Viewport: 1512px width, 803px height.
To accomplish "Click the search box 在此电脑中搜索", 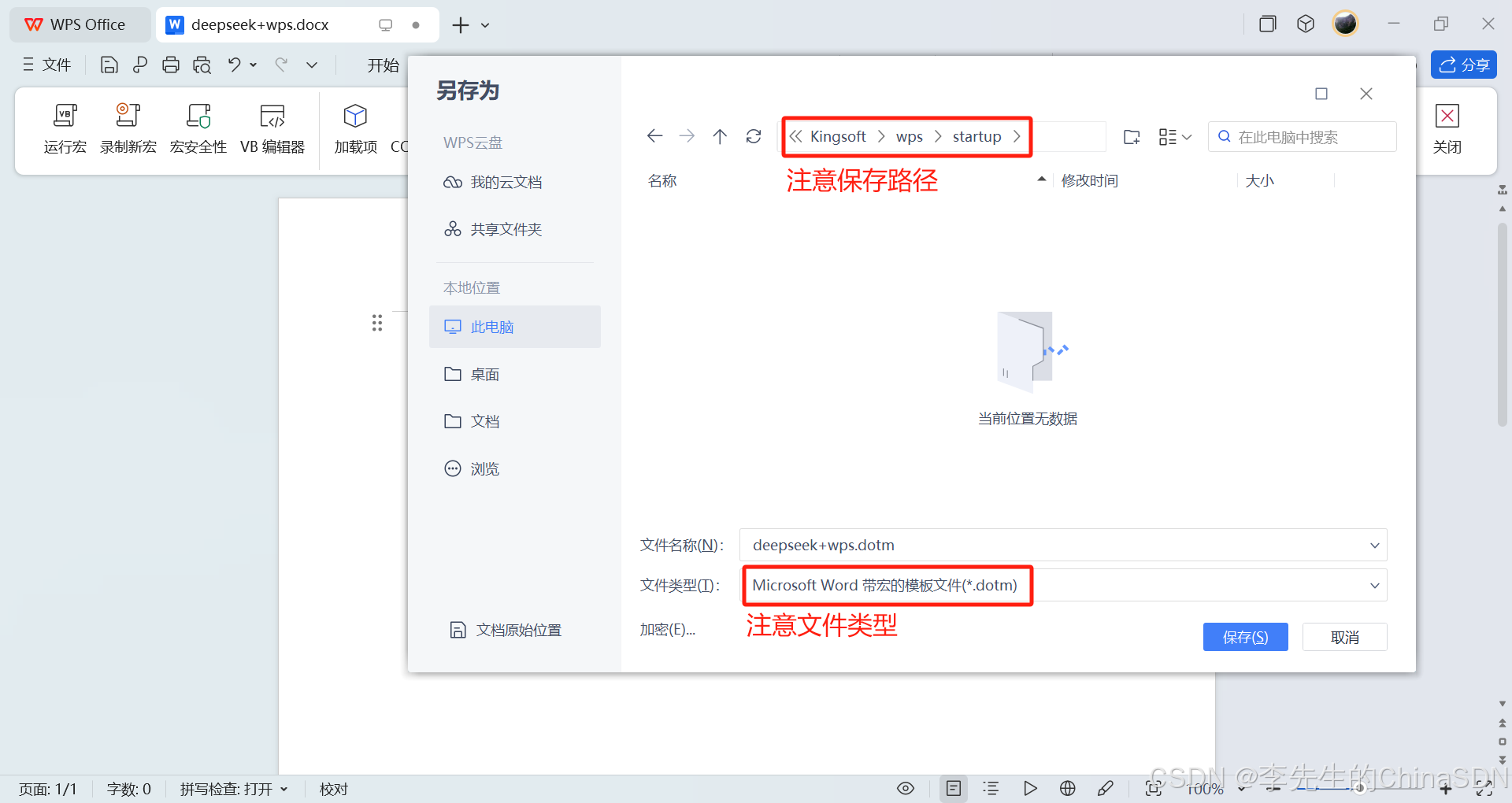I will click(1303, 137).
